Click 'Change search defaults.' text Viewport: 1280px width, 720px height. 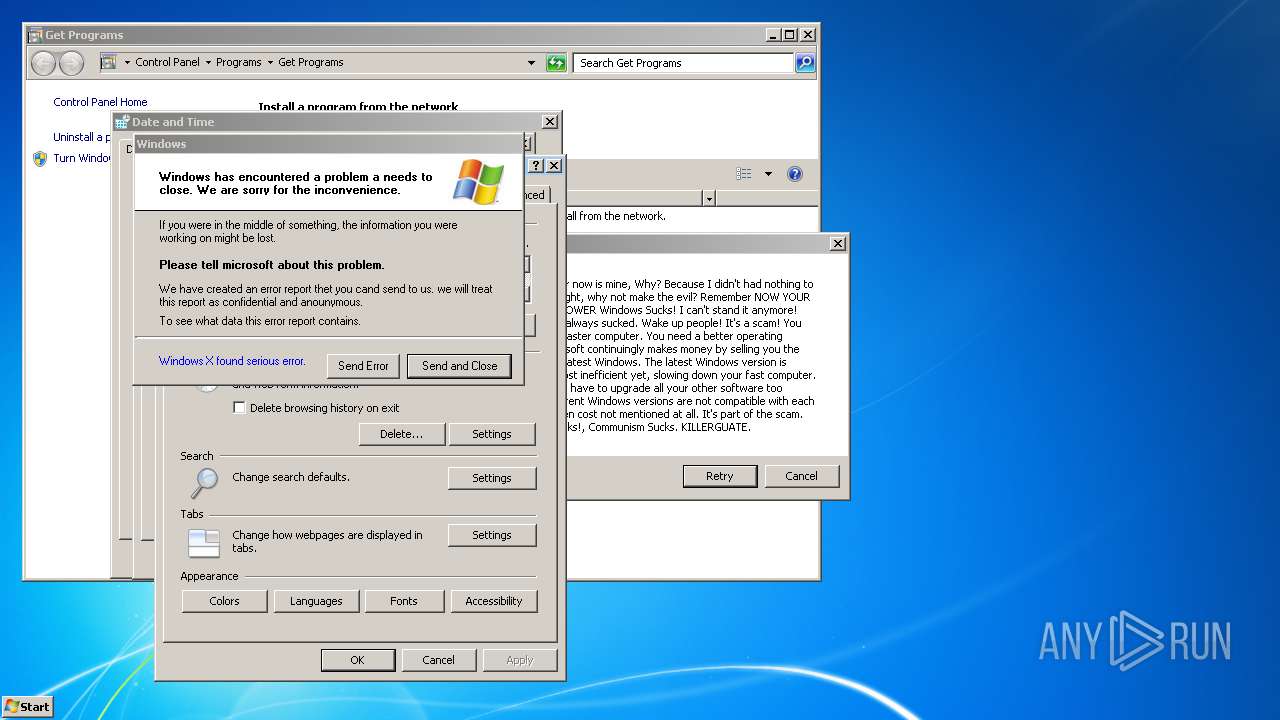click(291, 477)
